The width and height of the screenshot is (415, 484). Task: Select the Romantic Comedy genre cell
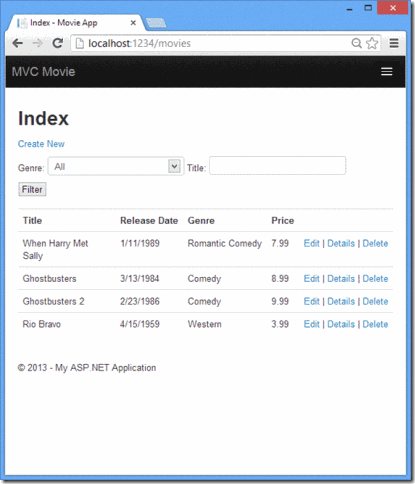pyautogui.click(x=225, y=243)
